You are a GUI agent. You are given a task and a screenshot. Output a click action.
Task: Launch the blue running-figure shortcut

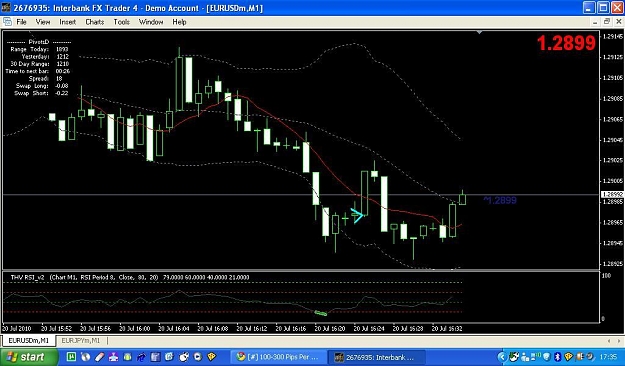141,356
